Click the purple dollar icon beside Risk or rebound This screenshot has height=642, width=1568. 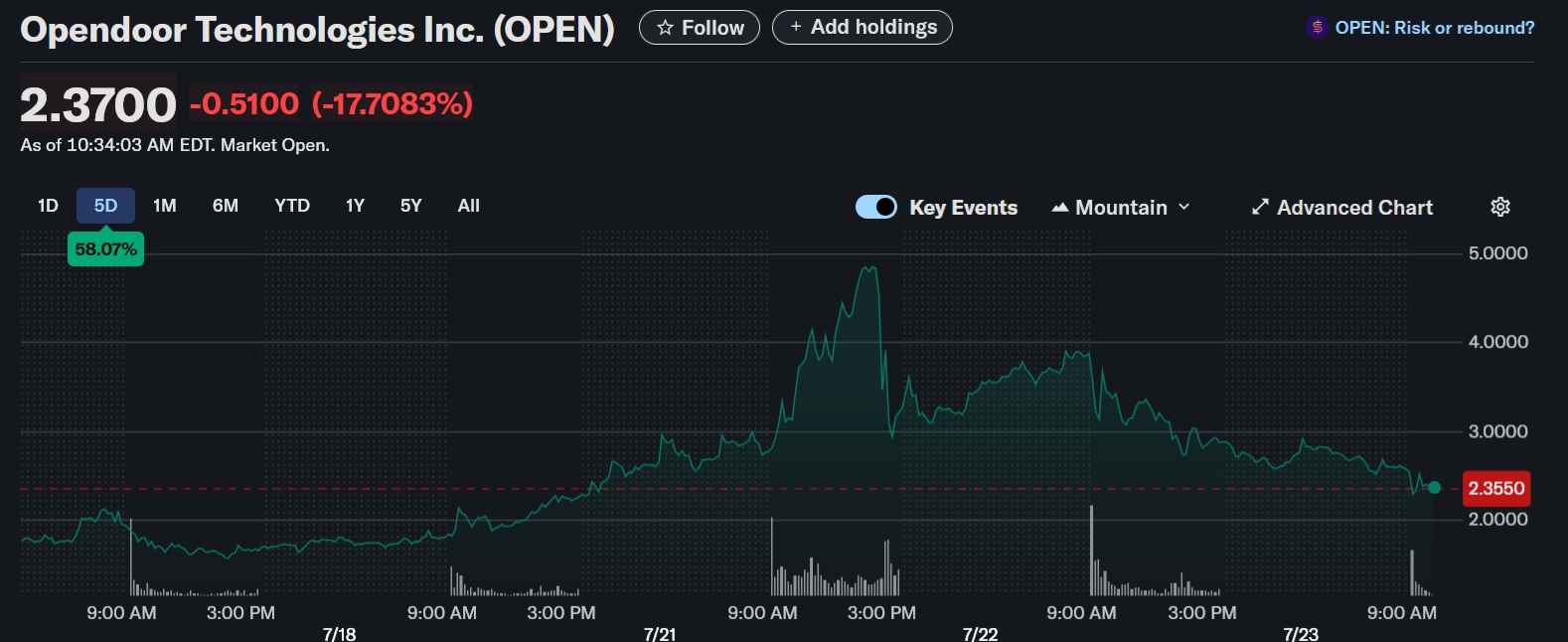tap(1318, 28)
